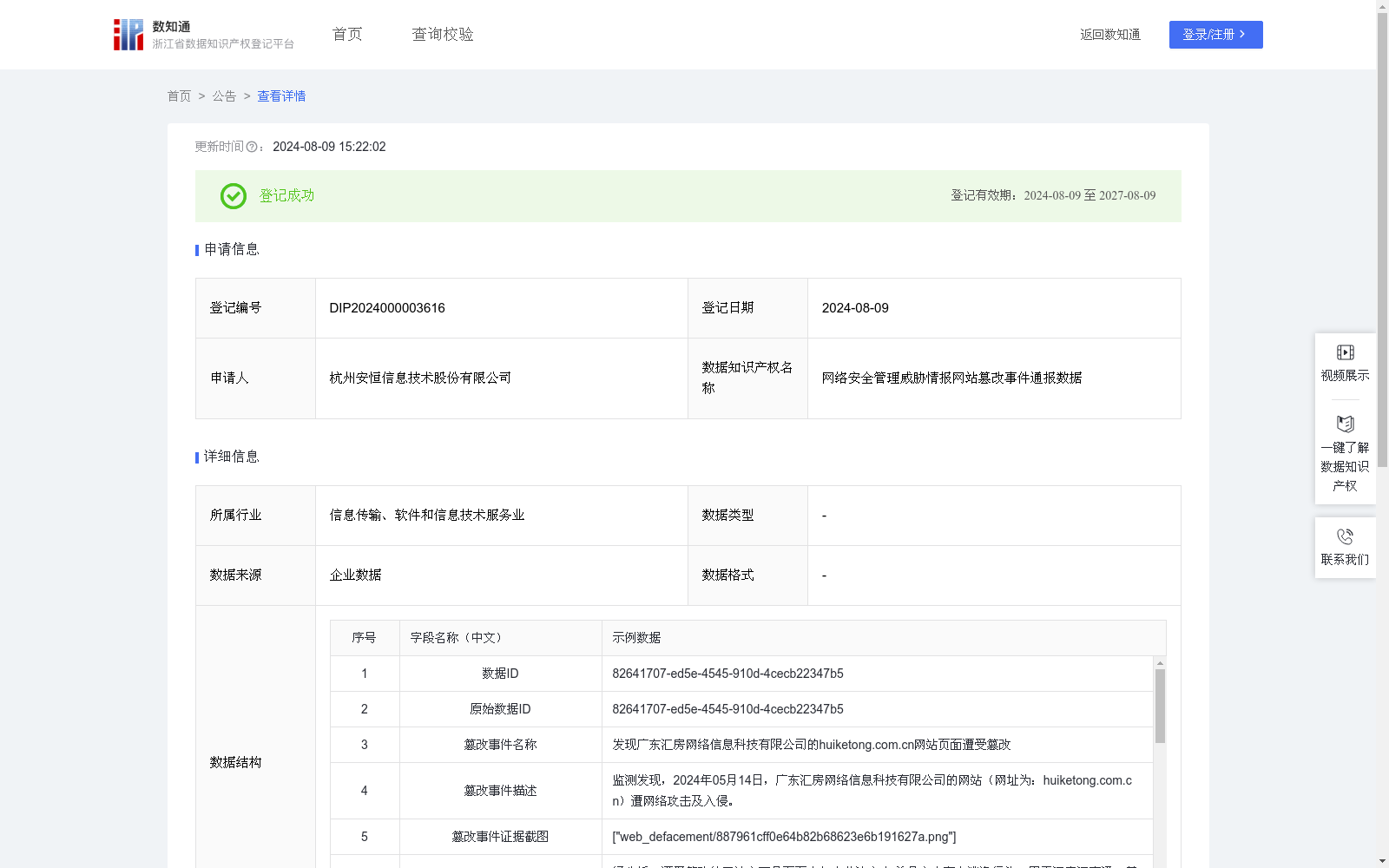Screen dimensions: 1389x868
Task: Open the 首页 navigation menu item
Action: 347,35
